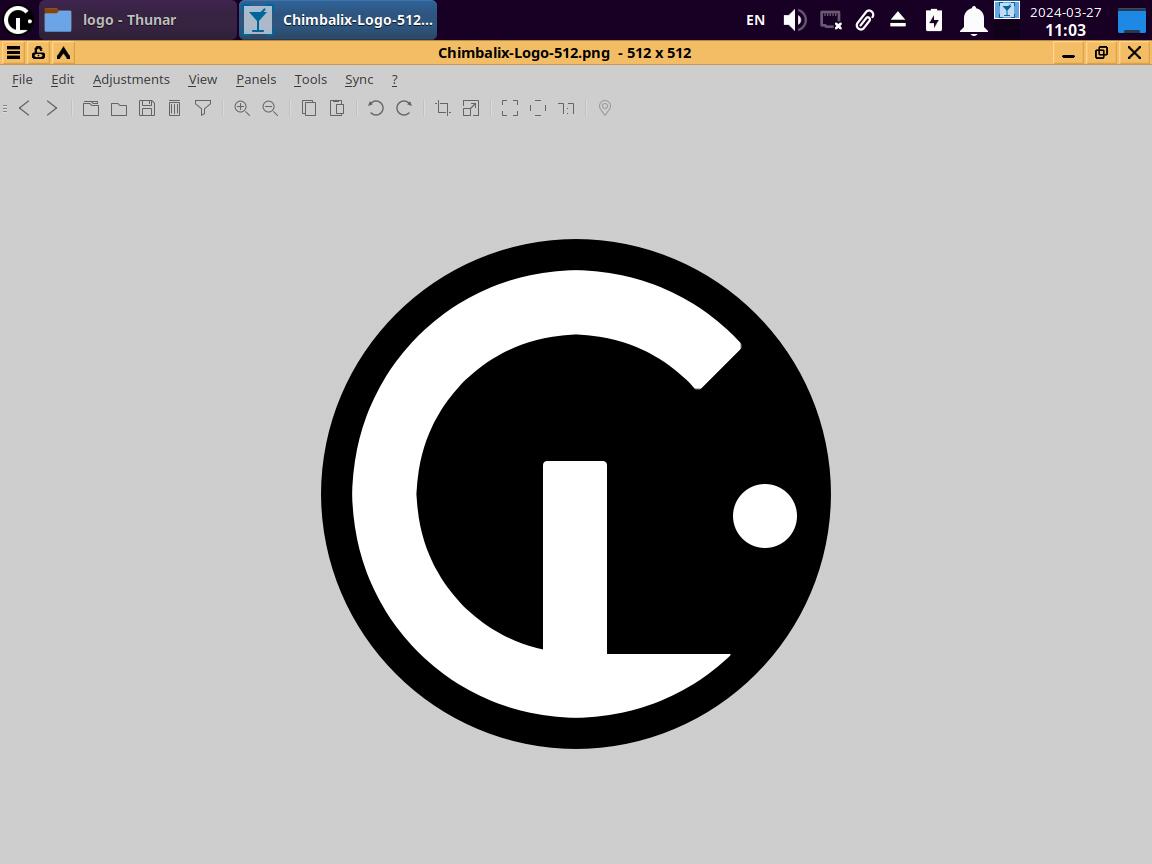The height and width of the screenshot is (864, 1152).
Task: Click the cocktail glass tray icon
Action: (1007, 10)
